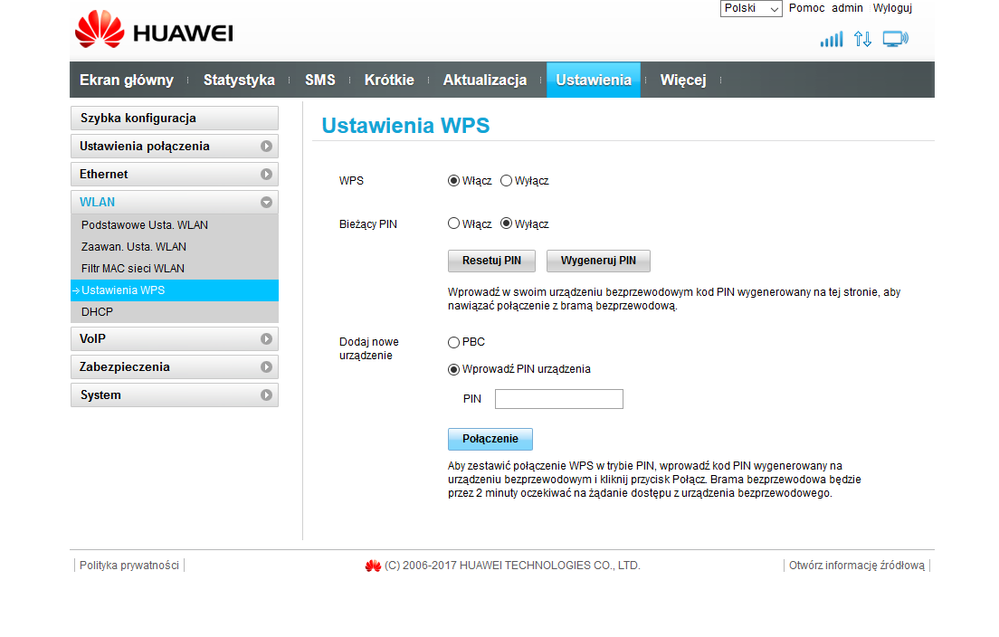This screenshot has height=637, width=999.
Task: Select Włącz radio for WPS
Action: click(454, 181)
